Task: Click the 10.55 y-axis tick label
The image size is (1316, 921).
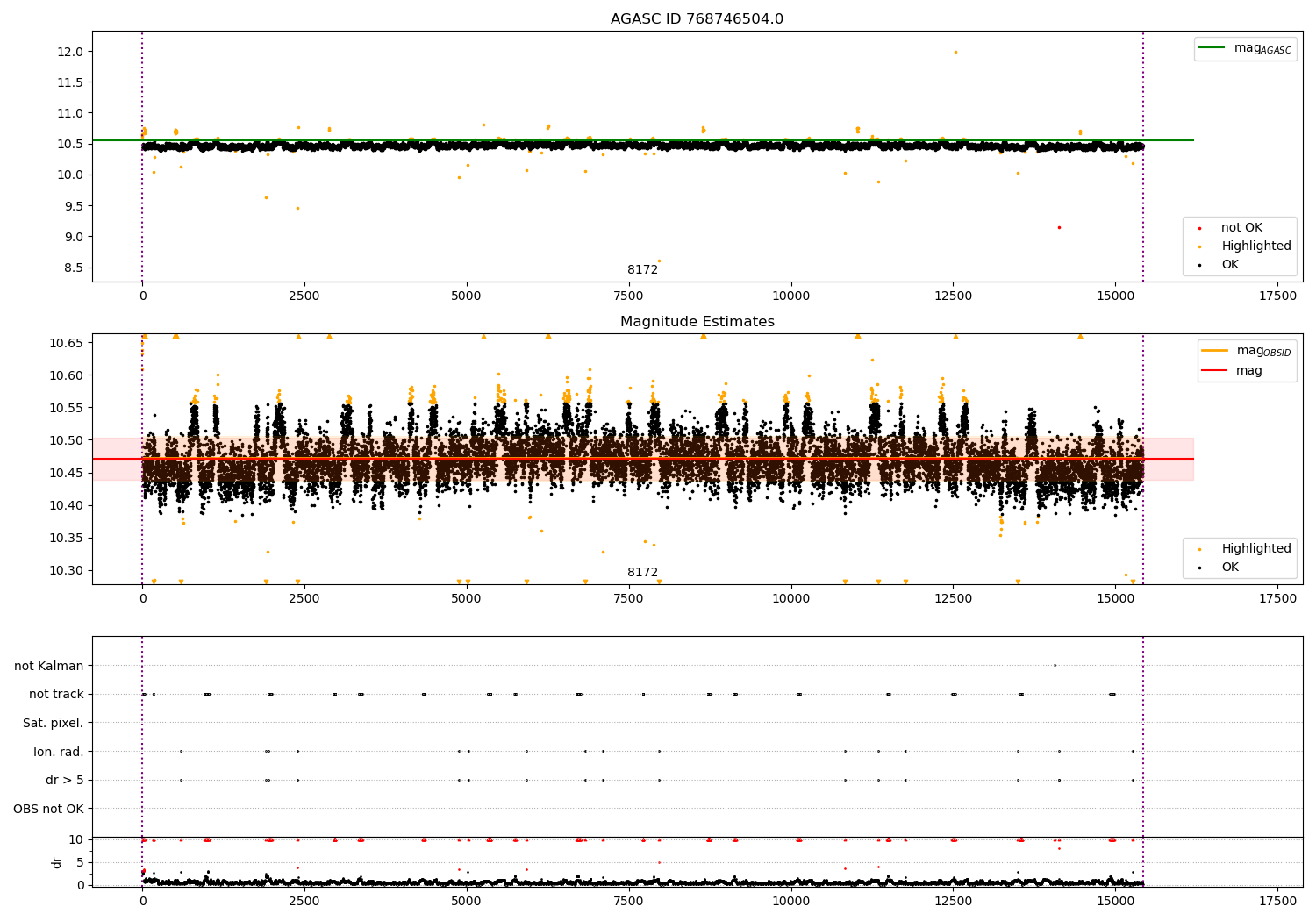Action: [x=67, y=408]
